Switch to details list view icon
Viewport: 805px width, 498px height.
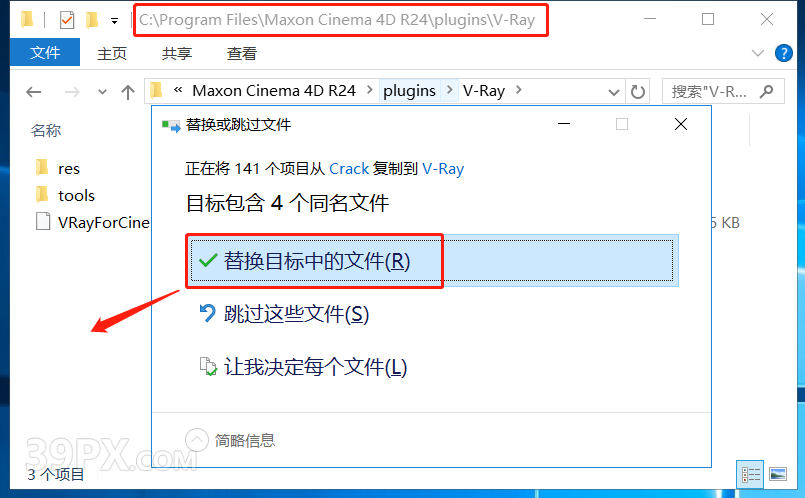coord(751,474)
